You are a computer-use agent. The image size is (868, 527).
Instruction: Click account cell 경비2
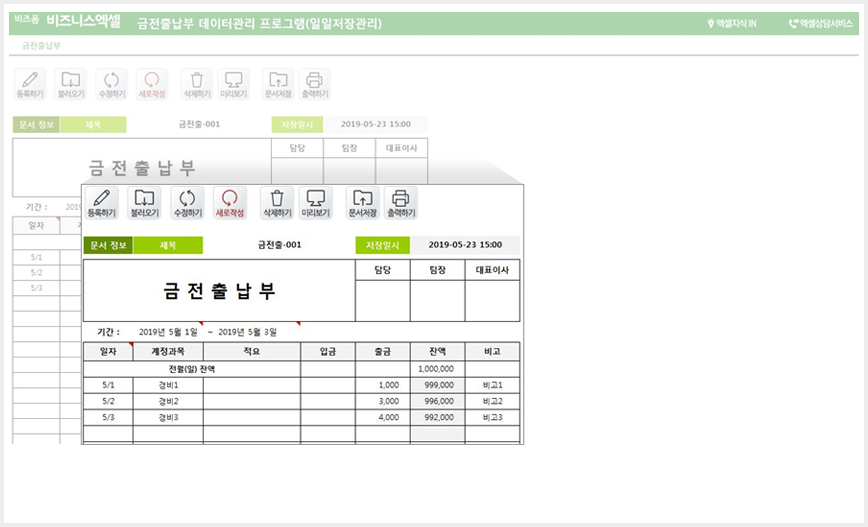168,401
